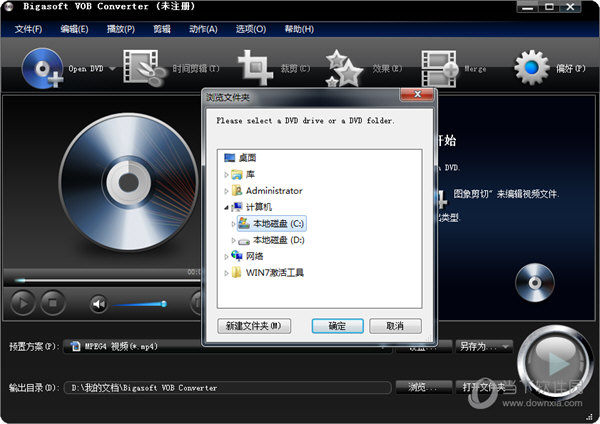600x424 pixels.
Task: Click the Merge filmstrip icon
Action: [439, 68]
